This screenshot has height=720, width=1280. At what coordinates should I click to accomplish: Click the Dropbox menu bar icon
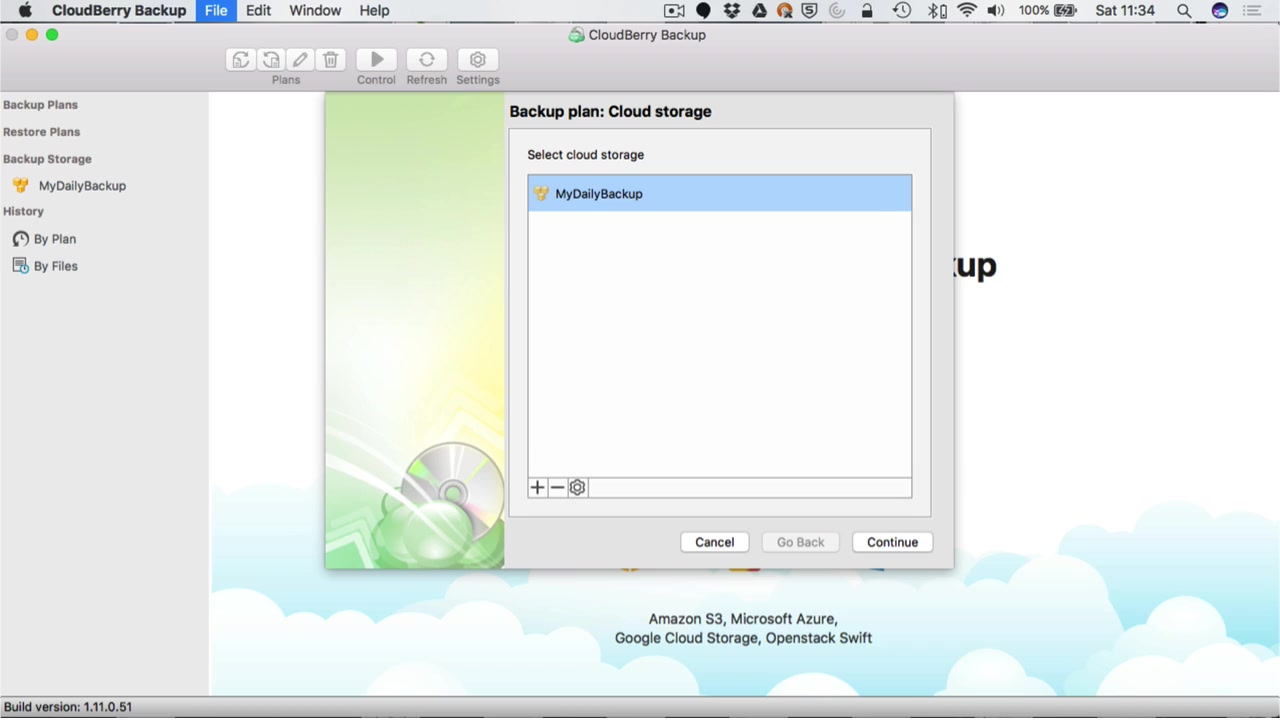(732, 11)
